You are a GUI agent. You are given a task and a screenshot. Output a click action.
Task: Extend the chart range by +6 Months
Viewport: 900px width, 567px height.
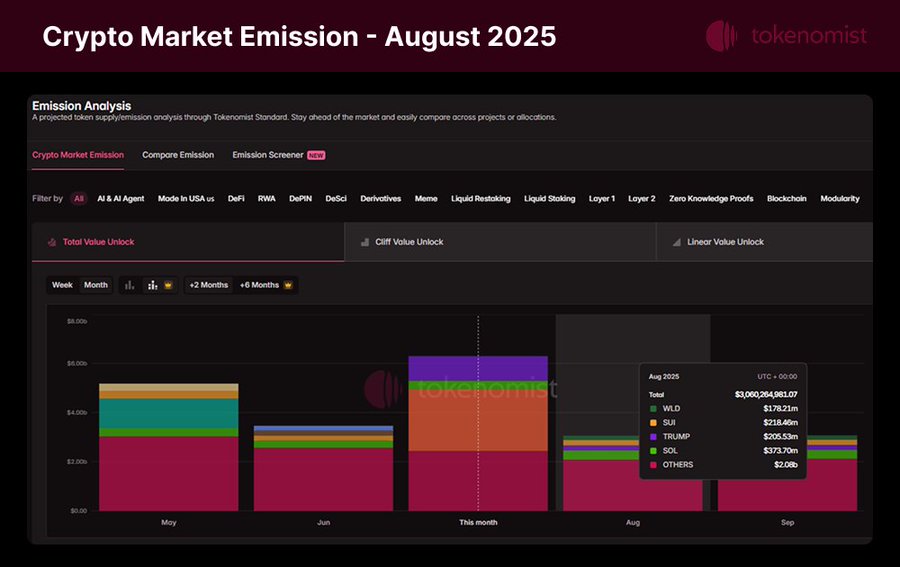tap(259, 285)
